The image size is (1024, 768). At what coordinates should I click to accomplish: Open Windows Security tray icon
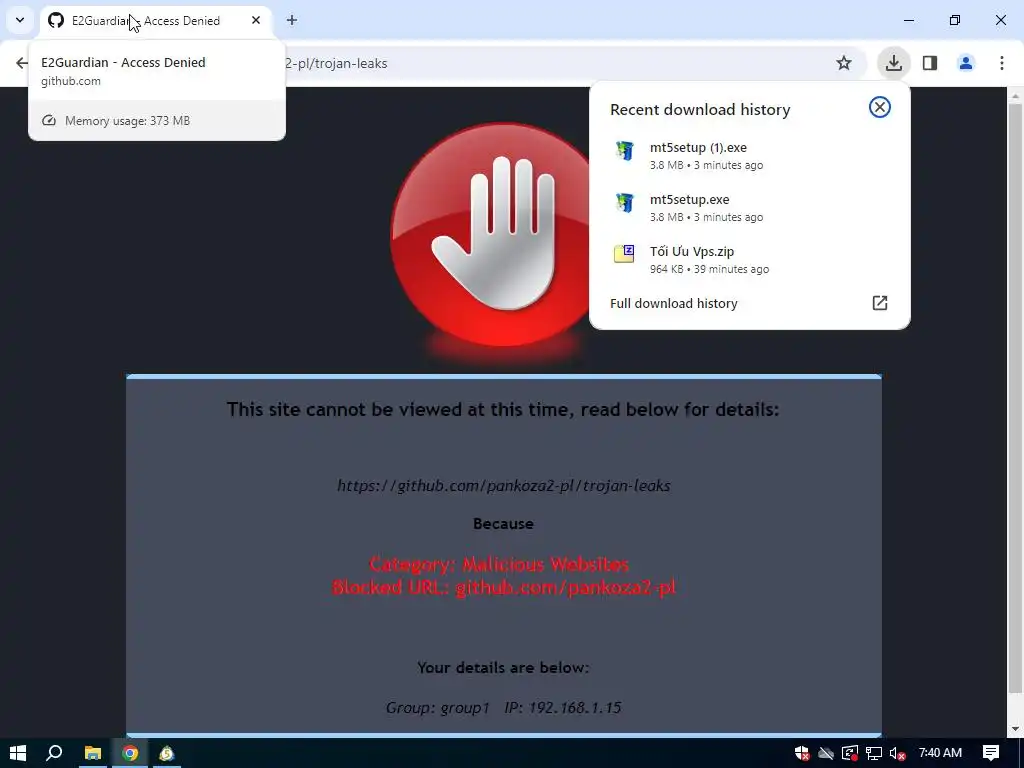tap(802, 753)
